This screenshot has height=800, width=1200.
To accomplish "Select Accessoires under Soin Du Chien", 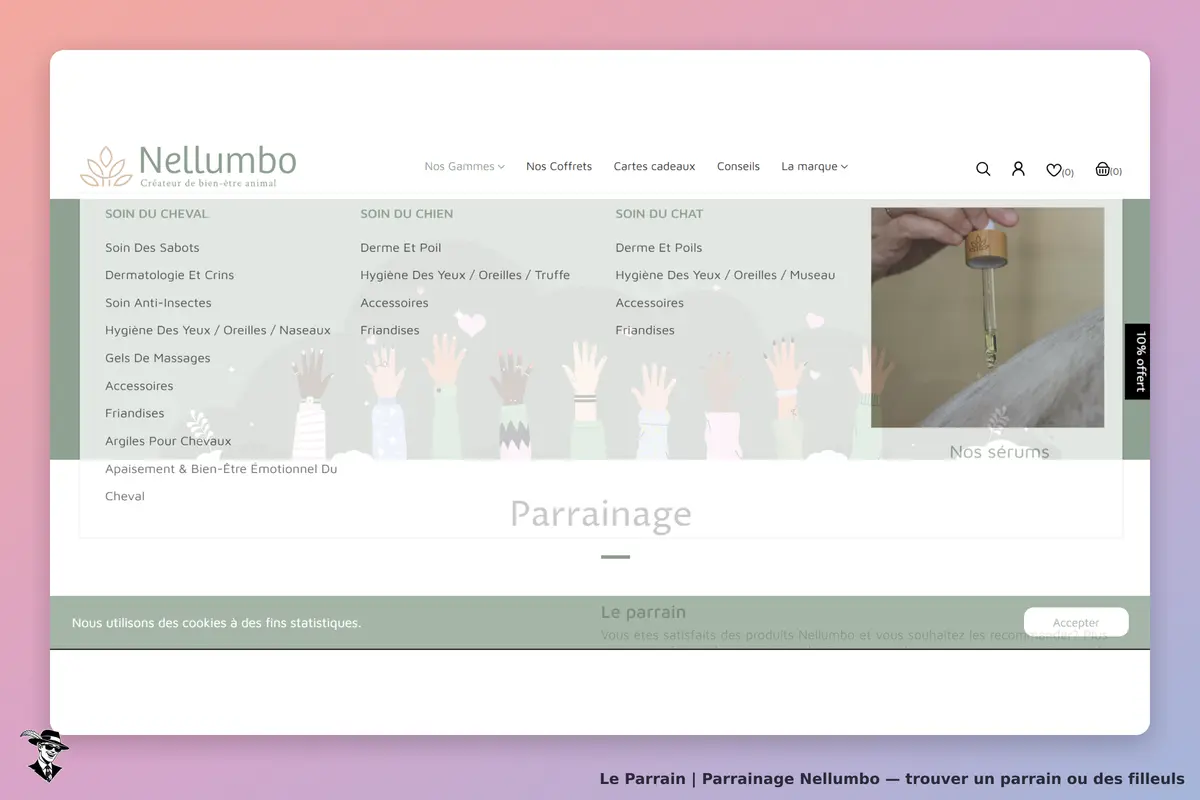I will click(x=394, y=303).
